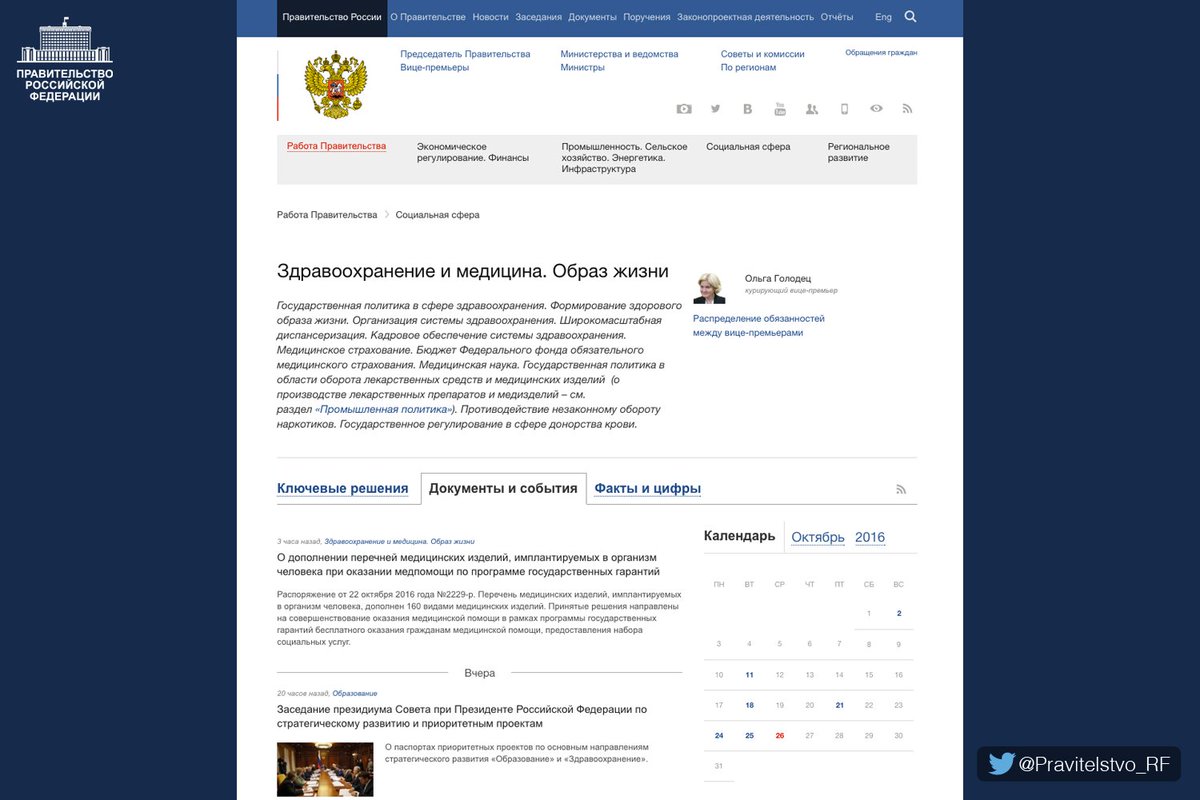Open the mobile phone icon

point(844,109)
